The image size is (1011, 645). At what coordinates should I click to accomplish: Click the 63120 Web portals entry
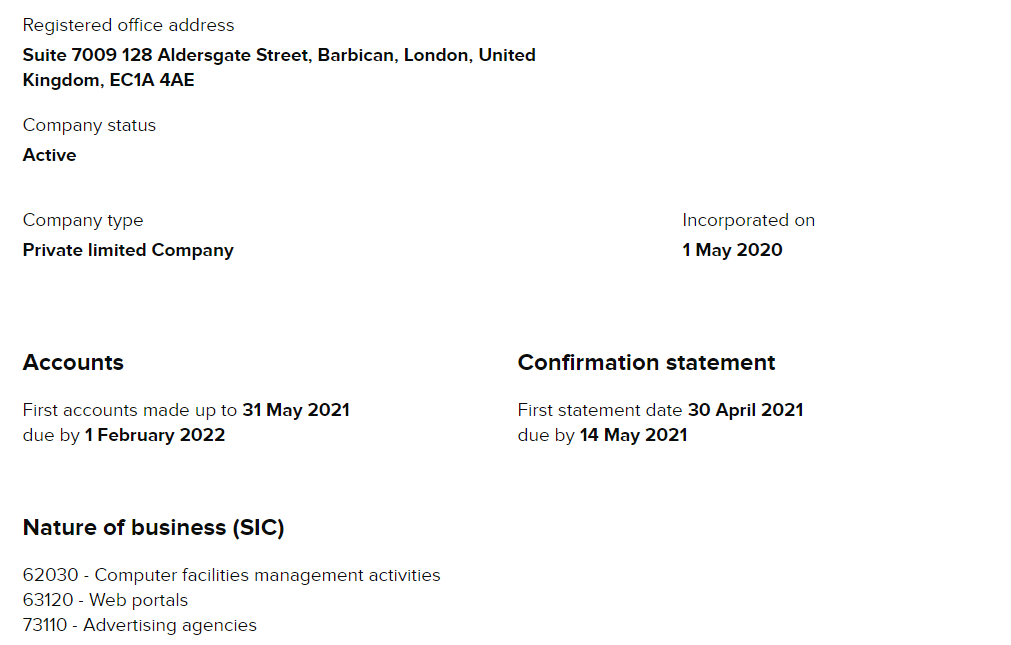[105, 600]
